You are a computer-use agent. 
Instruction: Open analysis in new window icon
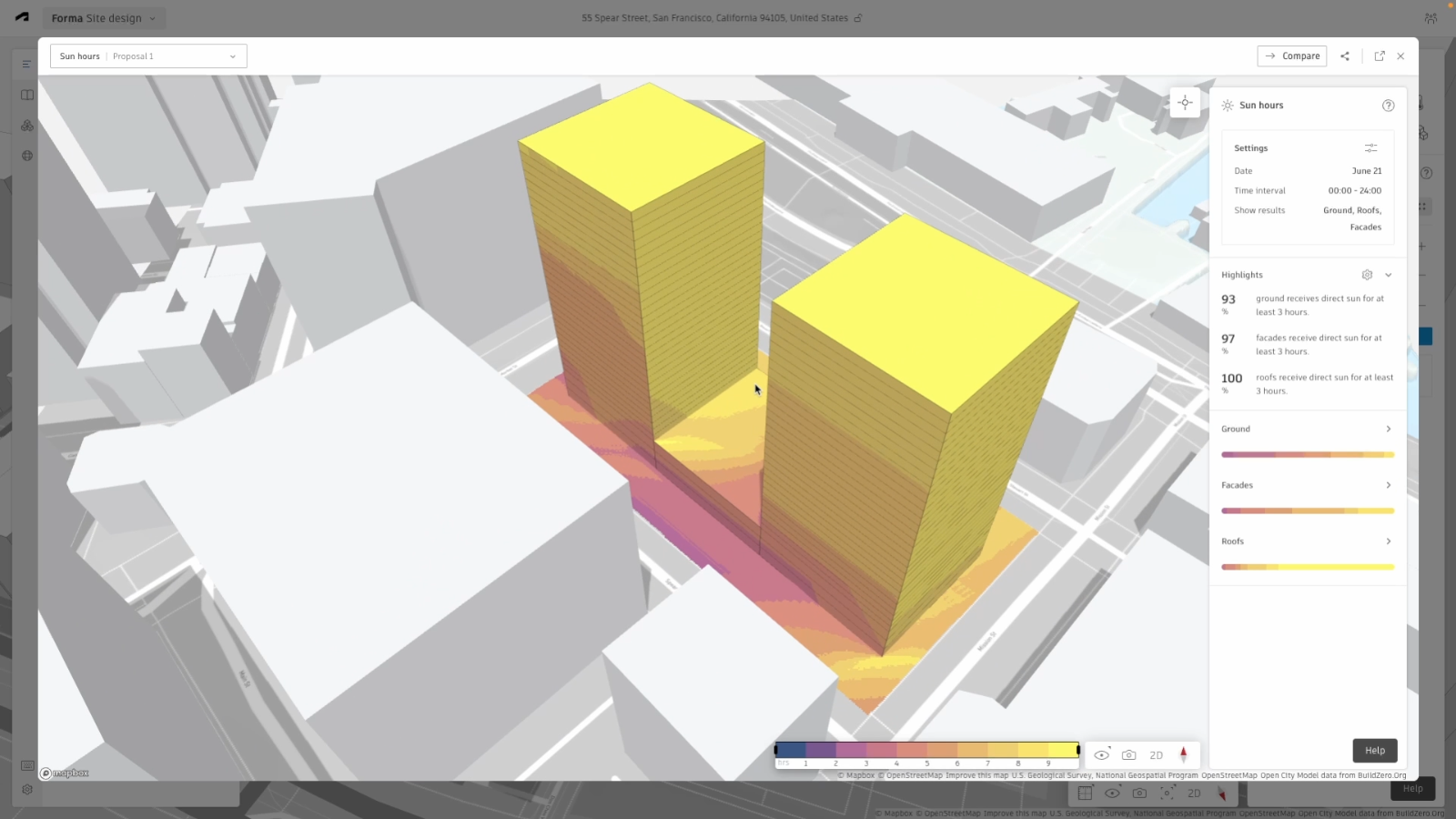1380,56
